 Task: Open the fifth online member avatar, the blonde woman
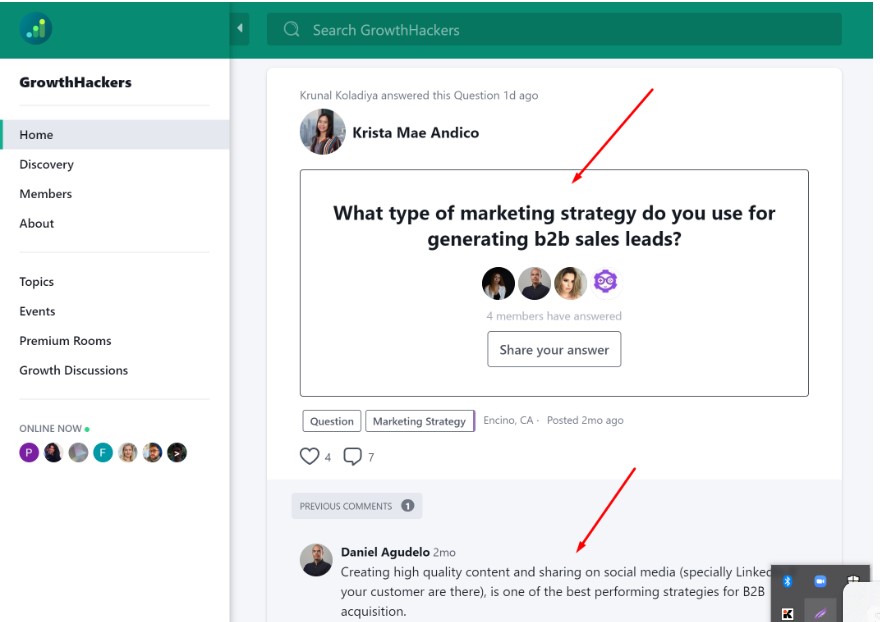click(127, 452)
